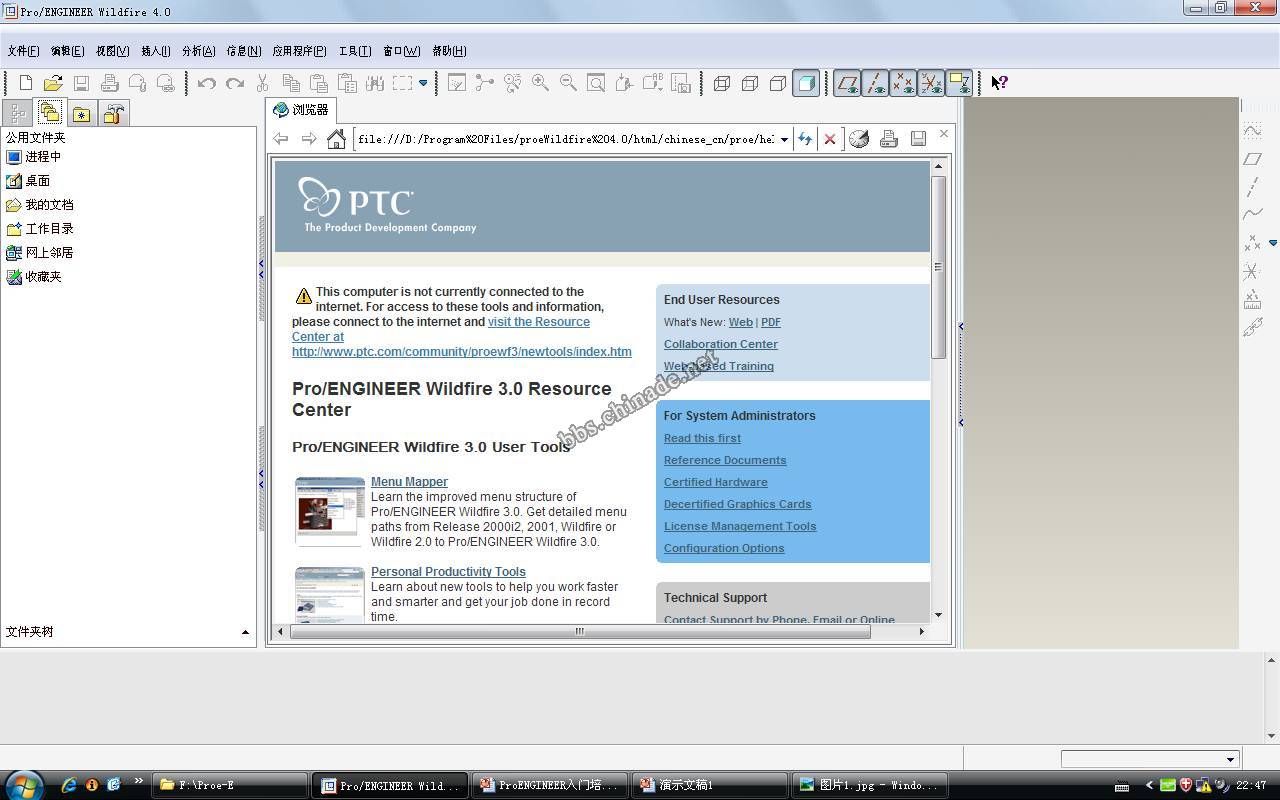1280x800 pixels.
Task: Open the browser address history dropdown
Action: click(x=784, y=139)
